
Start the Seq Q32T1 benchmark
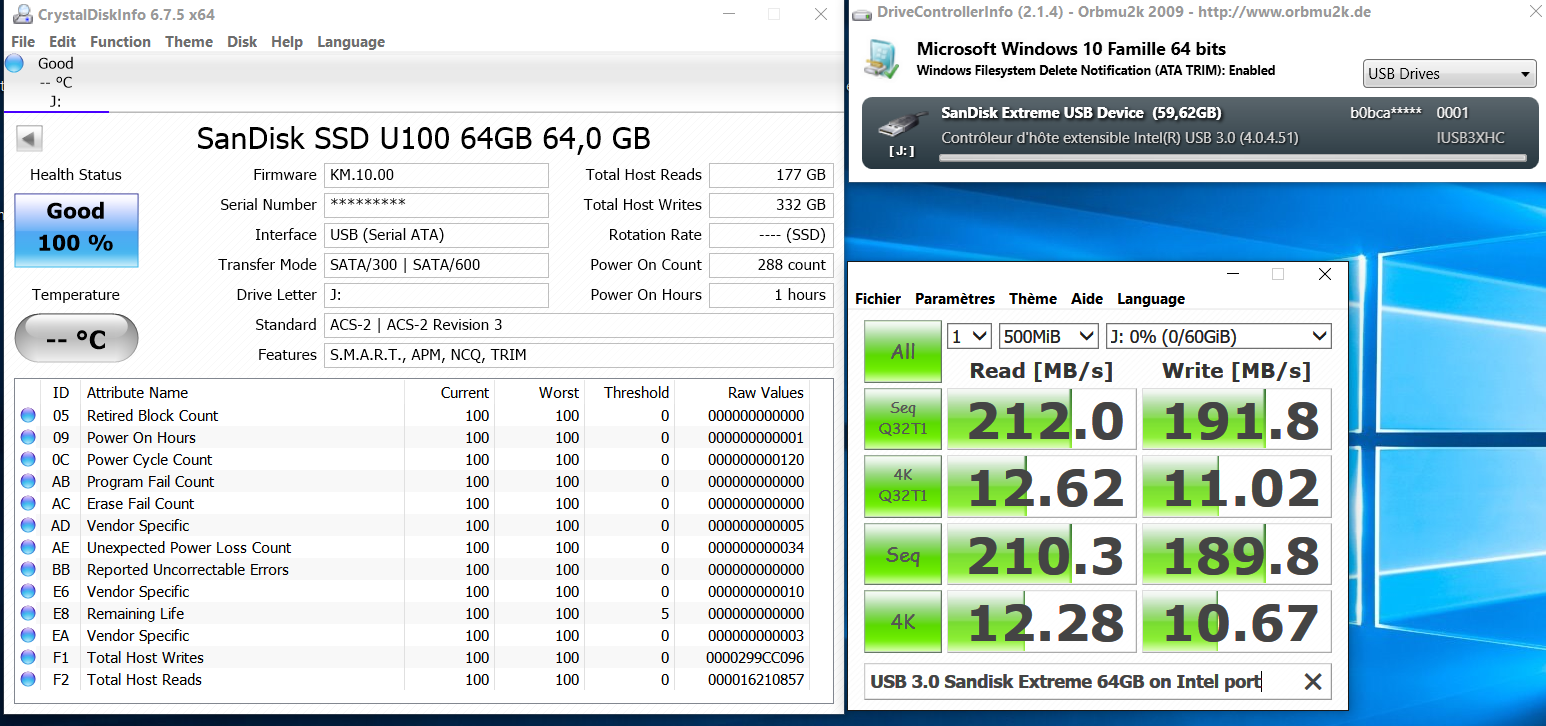click(903, 419)
